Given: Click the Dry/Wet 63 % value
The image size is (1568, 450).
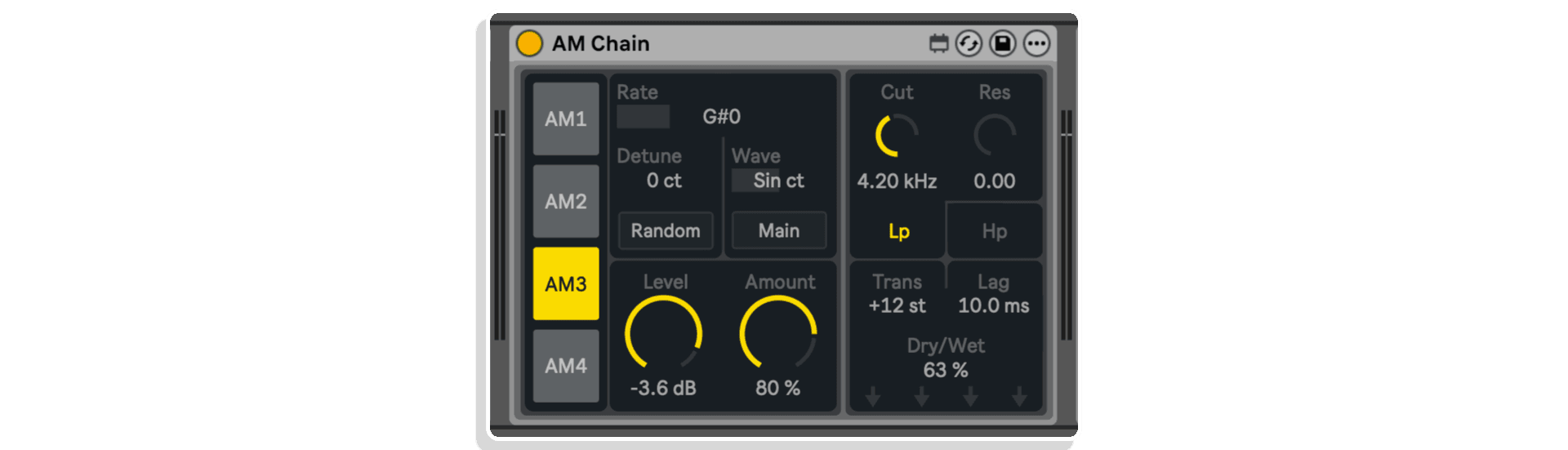Looking at the screenshot, I should point(946,370).
